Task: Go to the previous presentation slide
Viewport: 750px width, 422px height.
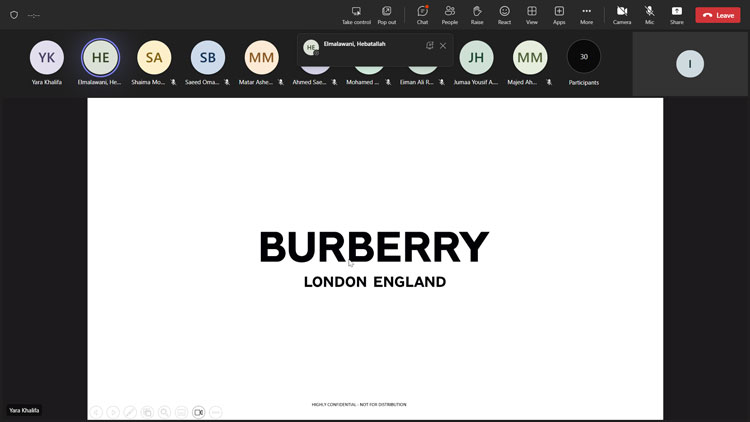Action: [x=96, y=412]
